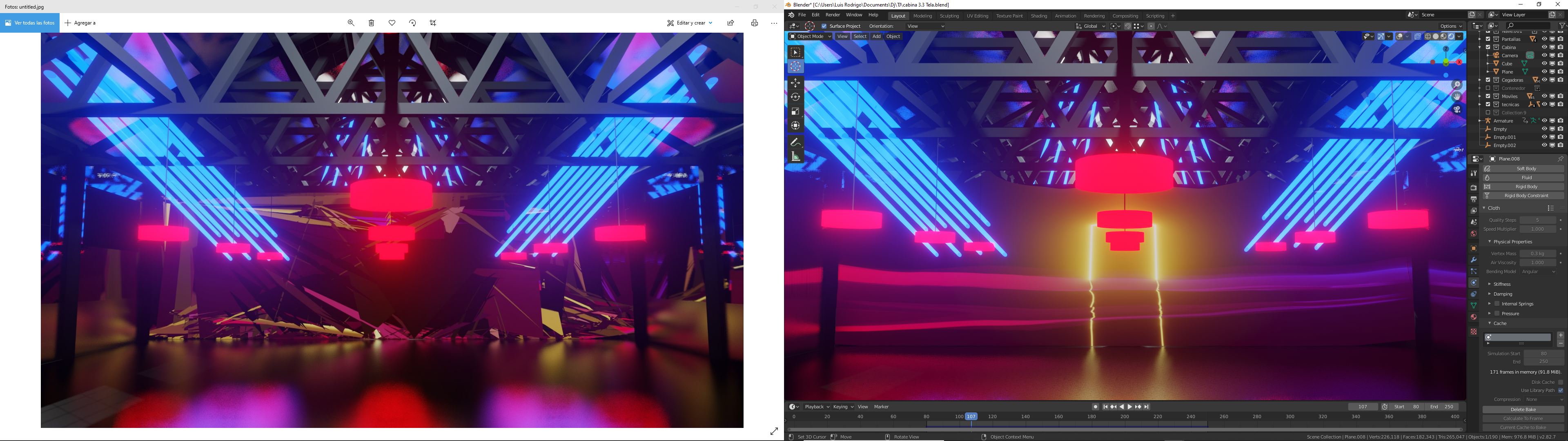
Task: Open the Physics properties tab icon
Action: coord(1474,283)
